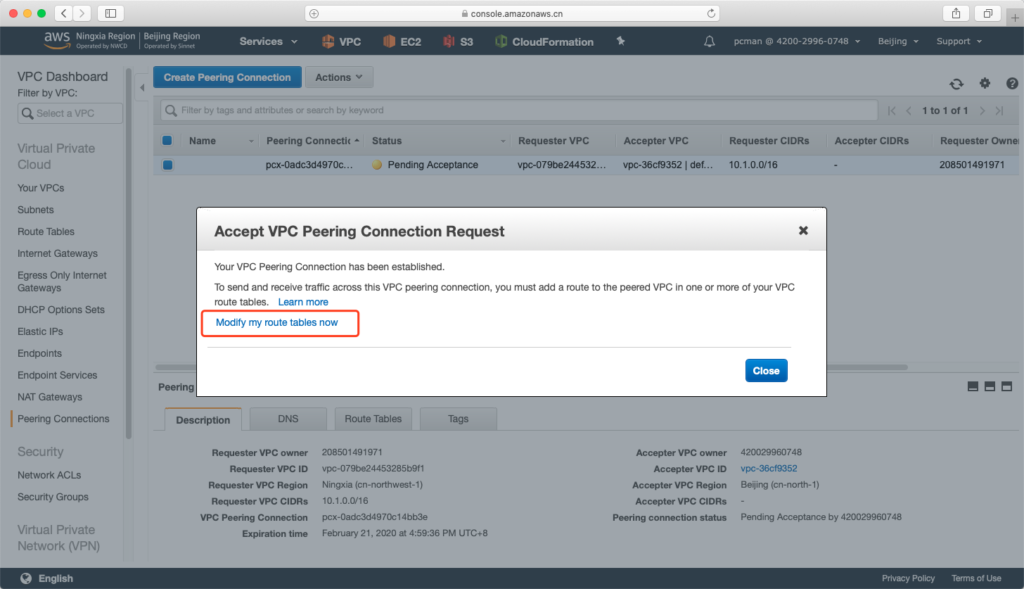Screen dimensions: 1024x589
Task: Switch to the Route Tables tab
Action: pyautogui.click(x=372, y=419)
